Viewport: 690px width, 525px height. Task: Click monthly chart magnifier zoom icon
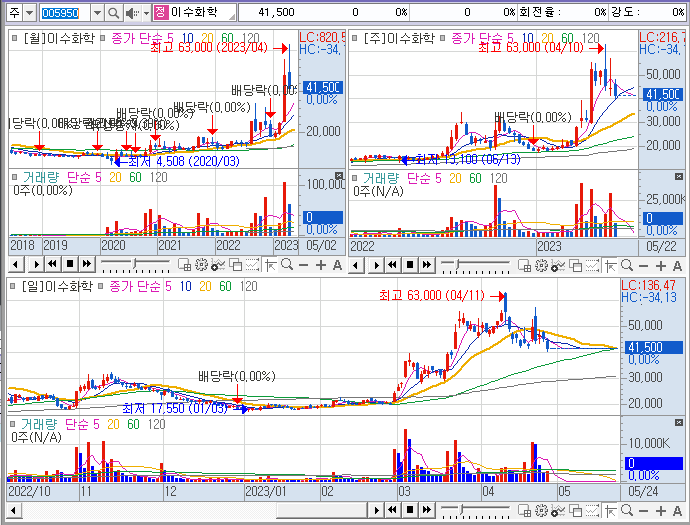tap(287, 264)
